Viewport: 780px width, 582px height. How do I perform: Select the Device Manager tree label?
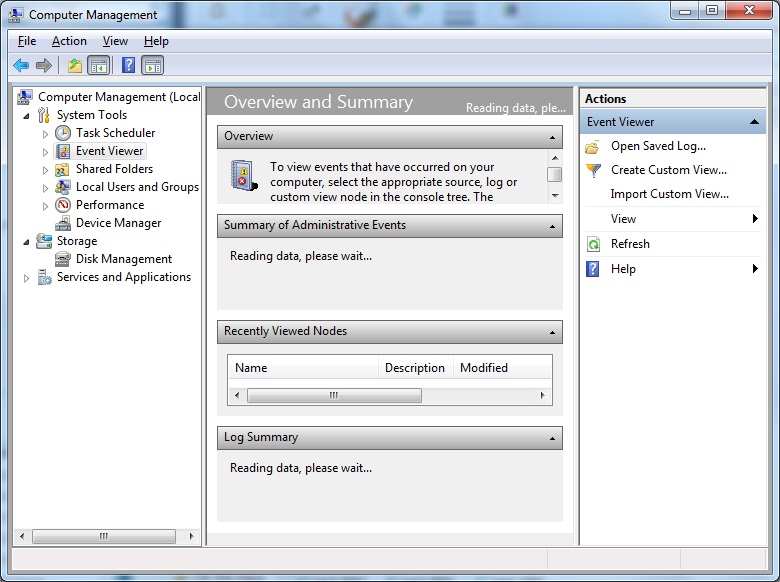coord(118,223)
